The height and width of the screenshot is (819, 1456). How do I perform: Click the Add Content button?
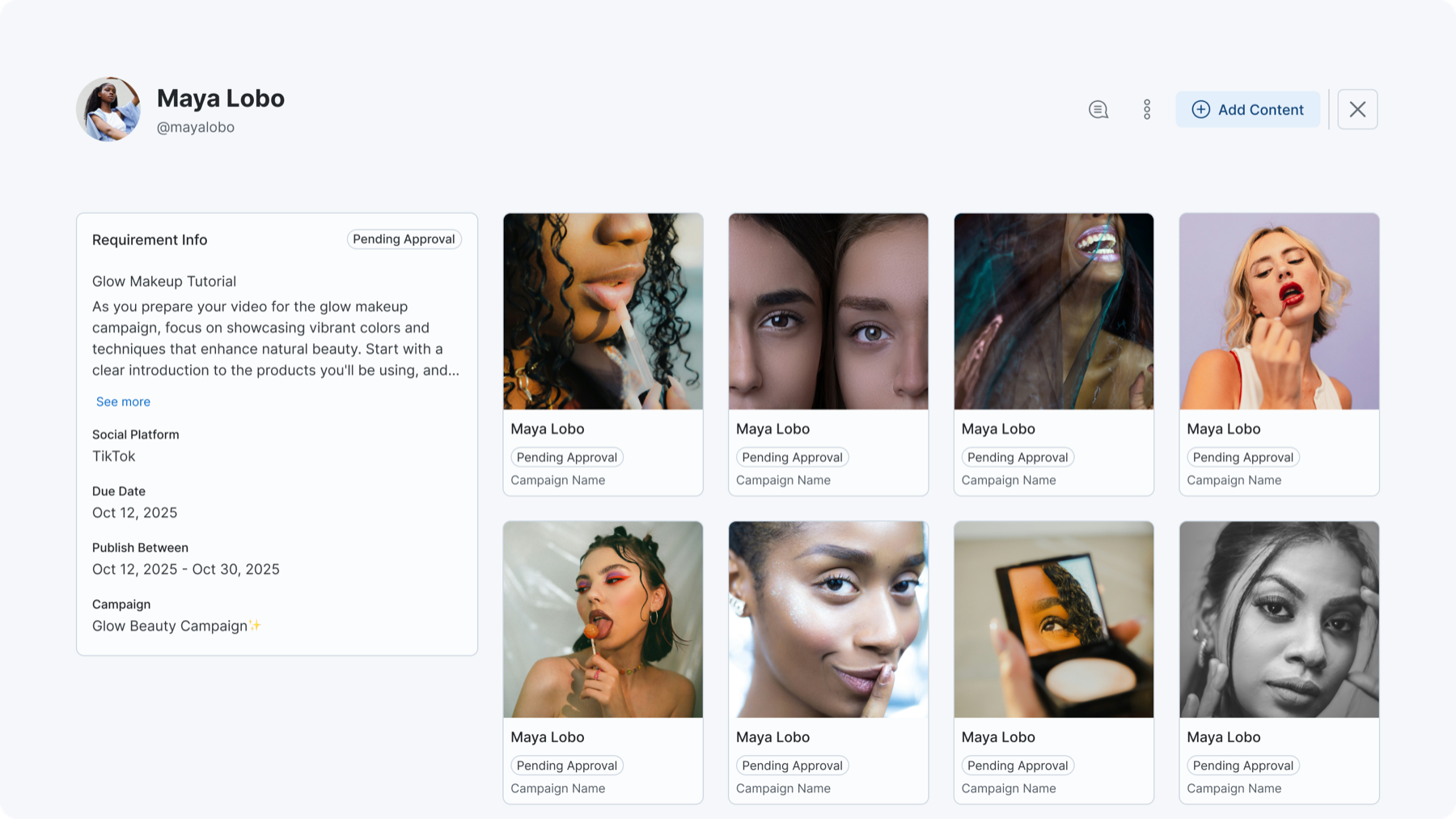pos(1247,109)
